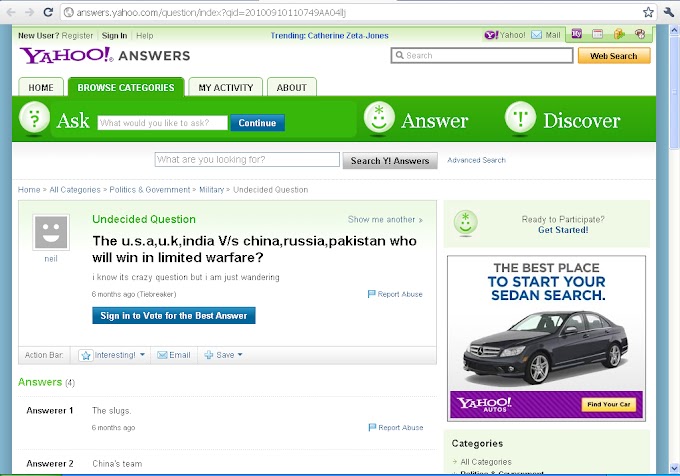Click All Categories in Categories sidebar

486,462
